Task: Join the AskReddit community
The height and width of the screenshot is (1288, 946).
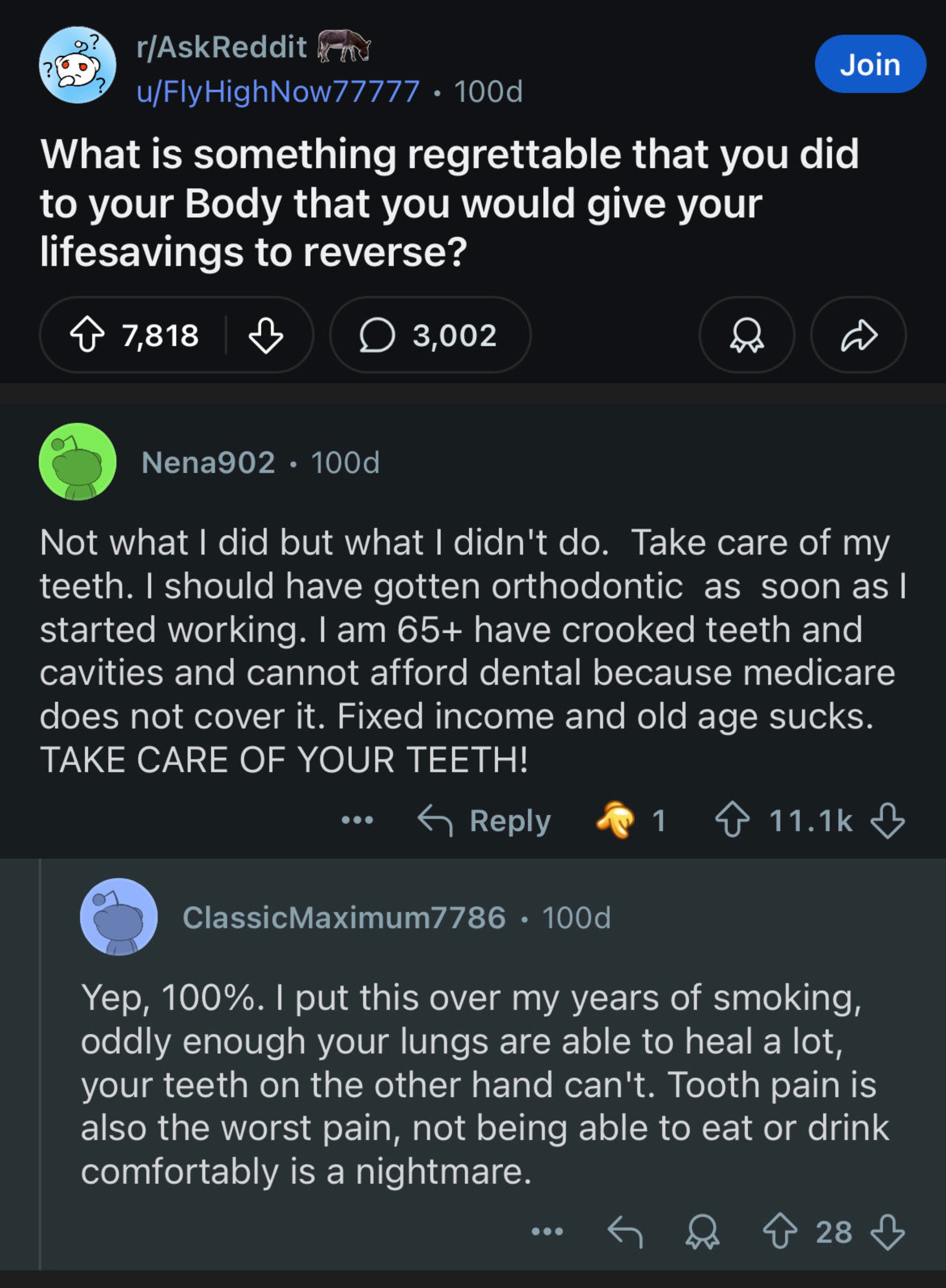Action: (869, 64)
